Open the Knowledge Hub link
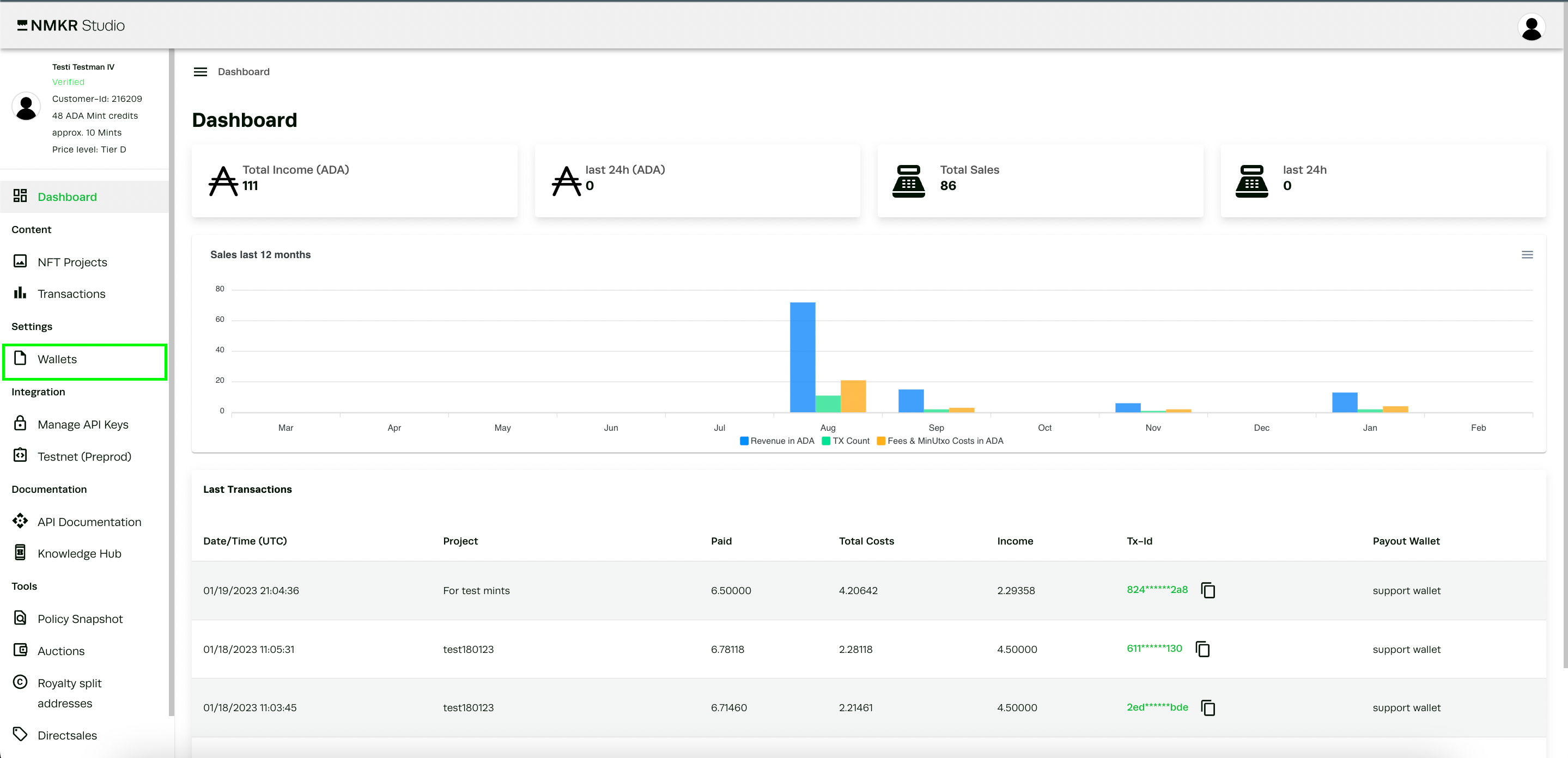This screenshot has width=1568, height=758. (x=79, y=554)
